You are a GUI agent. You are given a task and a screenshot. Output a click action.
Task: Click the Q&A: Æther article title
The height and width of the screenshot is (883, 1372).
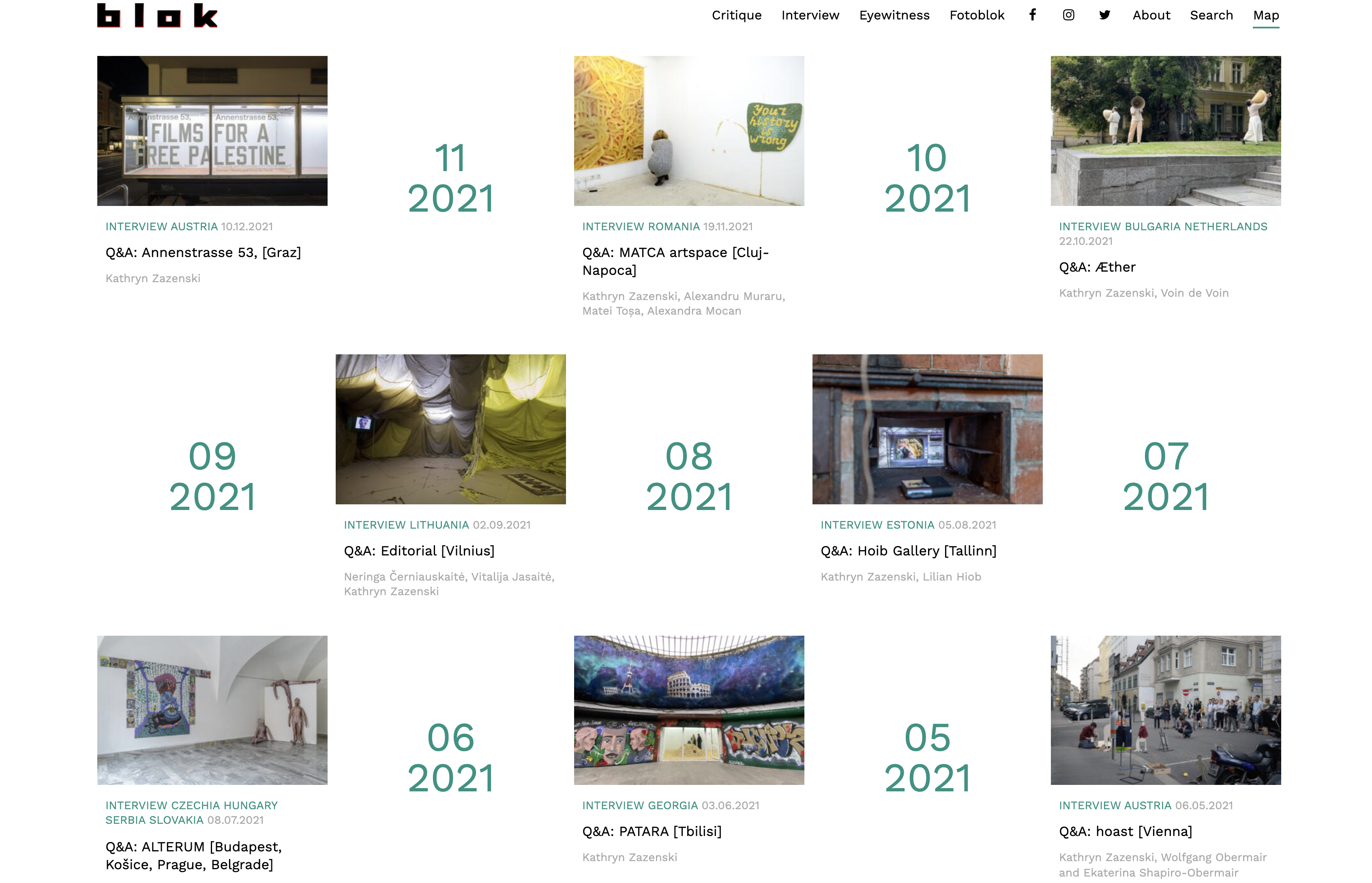tap(1097, 267)
